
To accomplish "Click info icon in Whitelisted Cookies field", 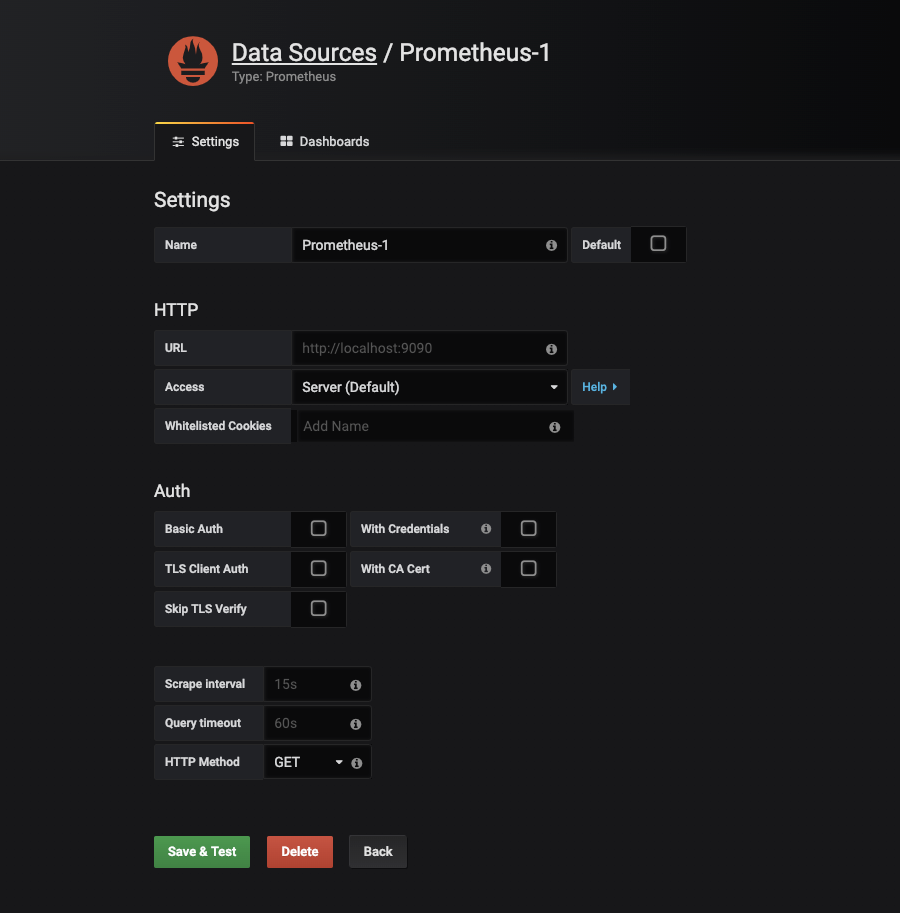I will (555, 427).
